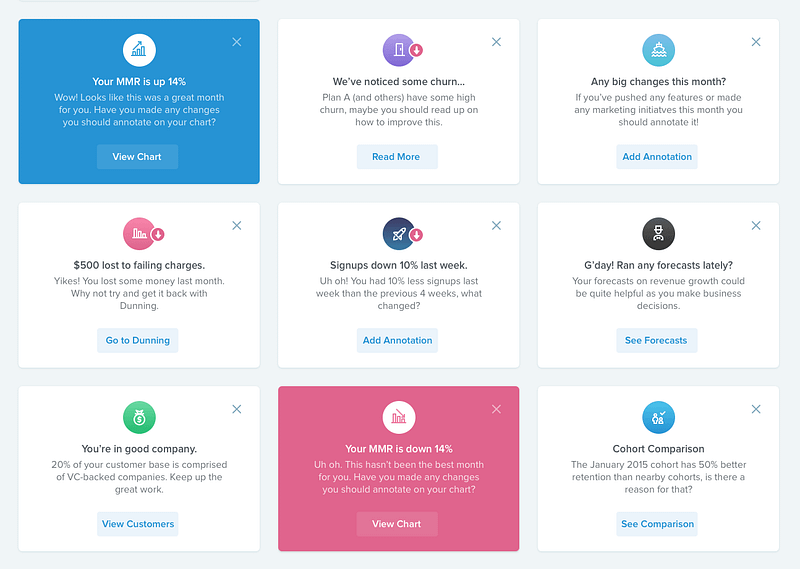Open Go to Dunning
The height and width of the screenshot is (569, 800).
pyautogui.click(x=137, y=340)
